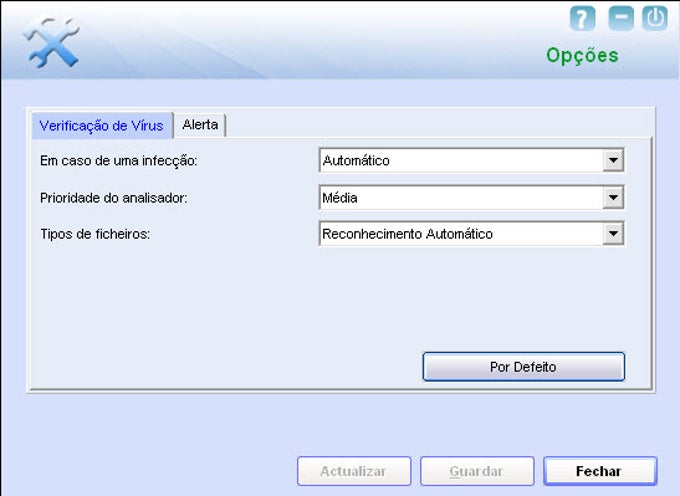Click the Por Defeito button
This screenshot has width=680, height=496.
tap(523, 367)
